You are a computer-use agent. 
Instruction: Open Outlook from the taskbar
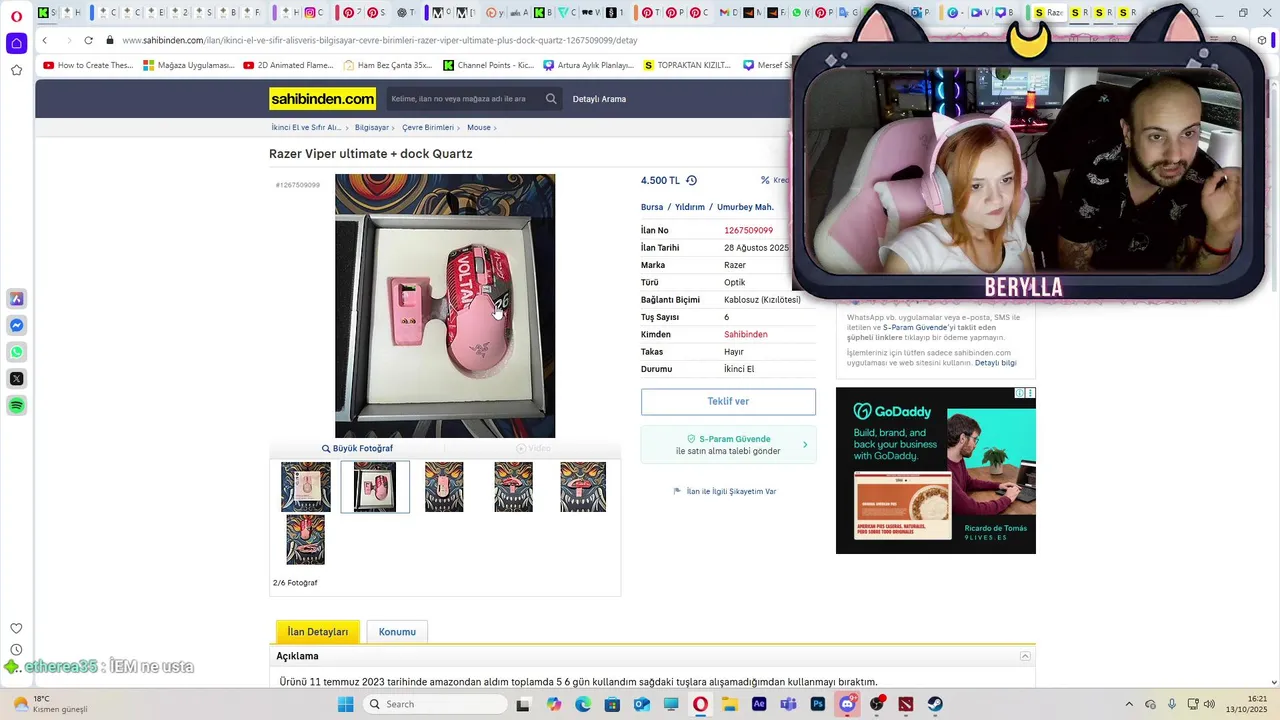(x=641, y=704)
